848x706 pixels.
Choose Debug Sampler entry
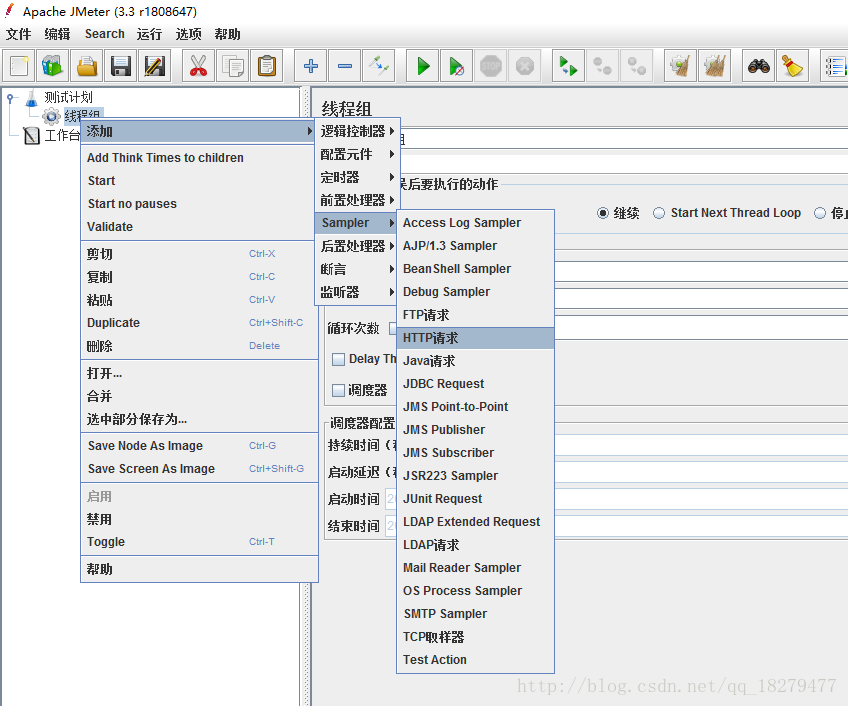pyautogui.click(x=475, y=292)
